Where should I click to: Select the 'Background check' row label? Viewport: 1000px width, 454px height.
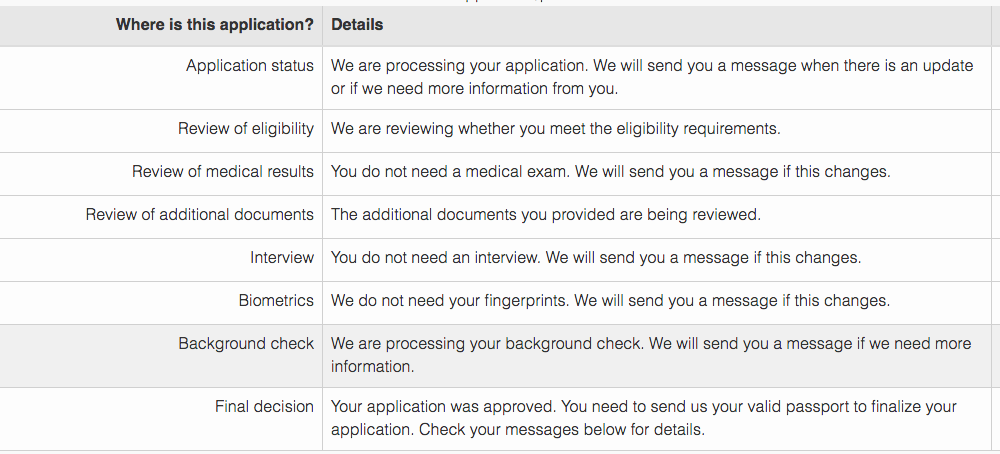[x=246, y=344]
